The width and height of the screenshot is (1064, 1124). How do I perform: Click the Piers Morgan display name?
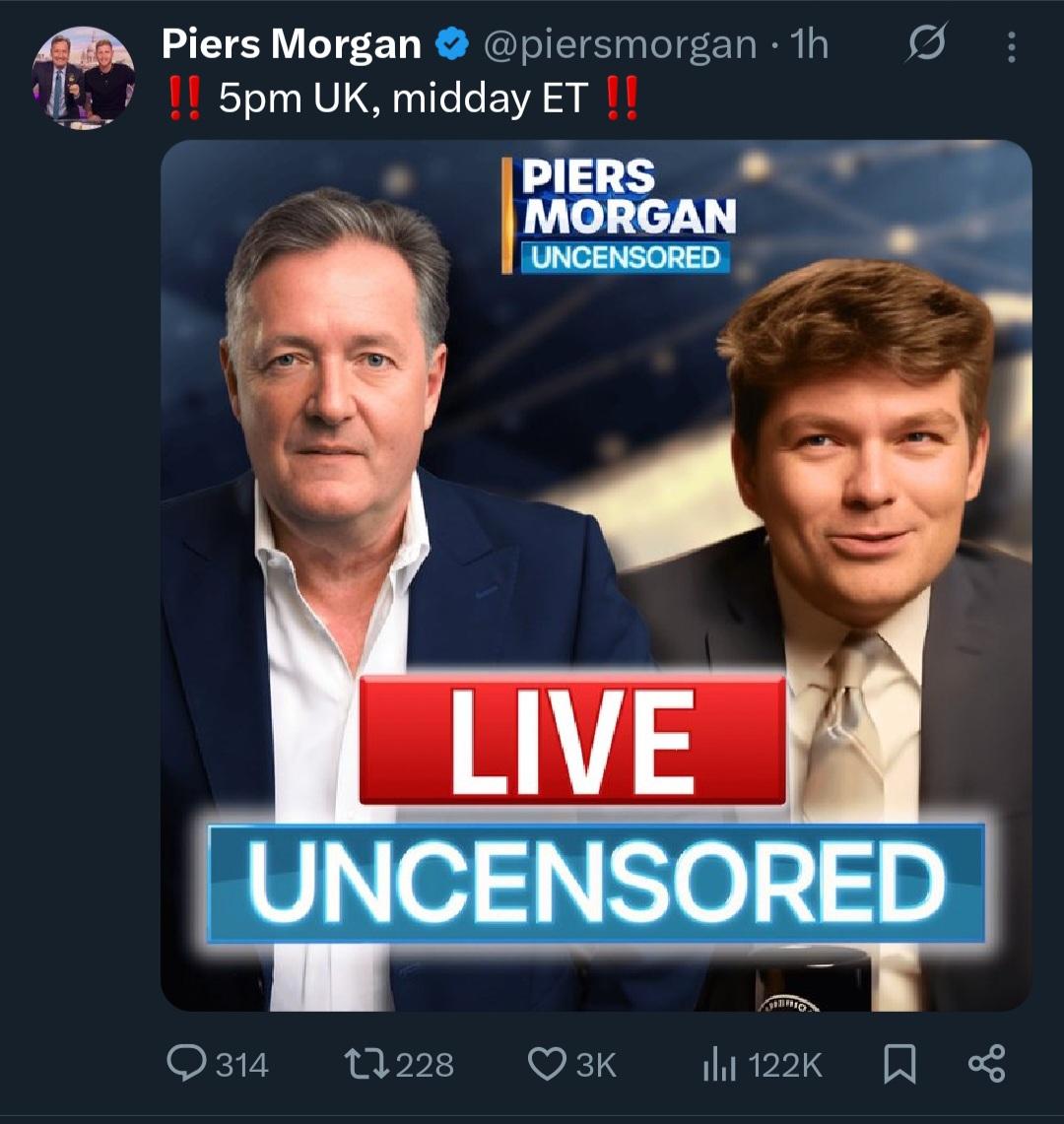[292, 44]
